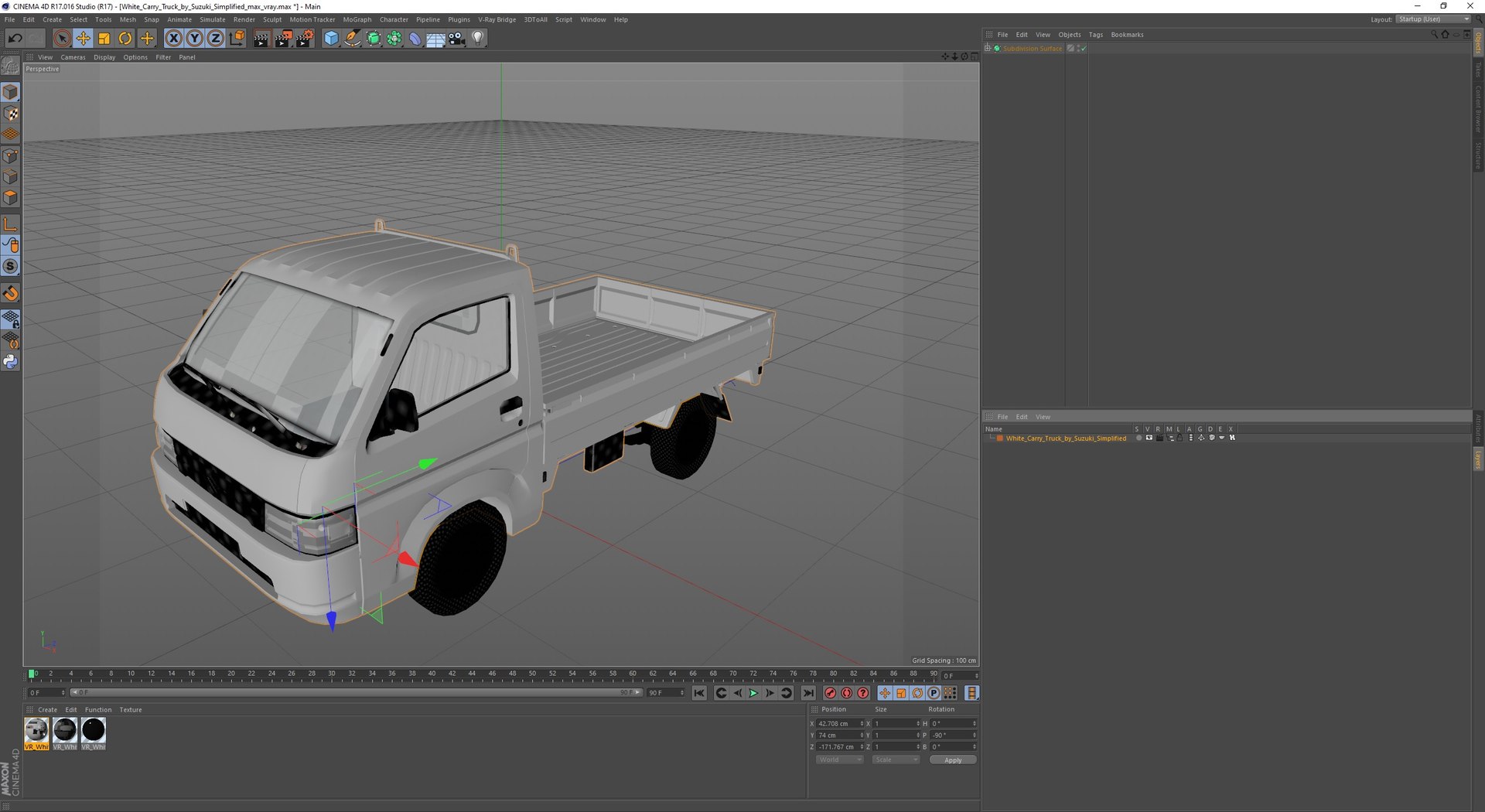The height and width of the screenshot is (812, 1485).
Task: Open the Array/MoGraph objects icon
Action: pyautogui.click(x=394, y=38)
